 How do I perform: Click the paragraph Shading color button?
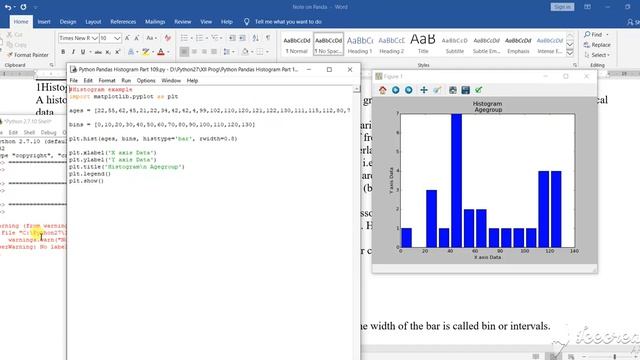244,52
